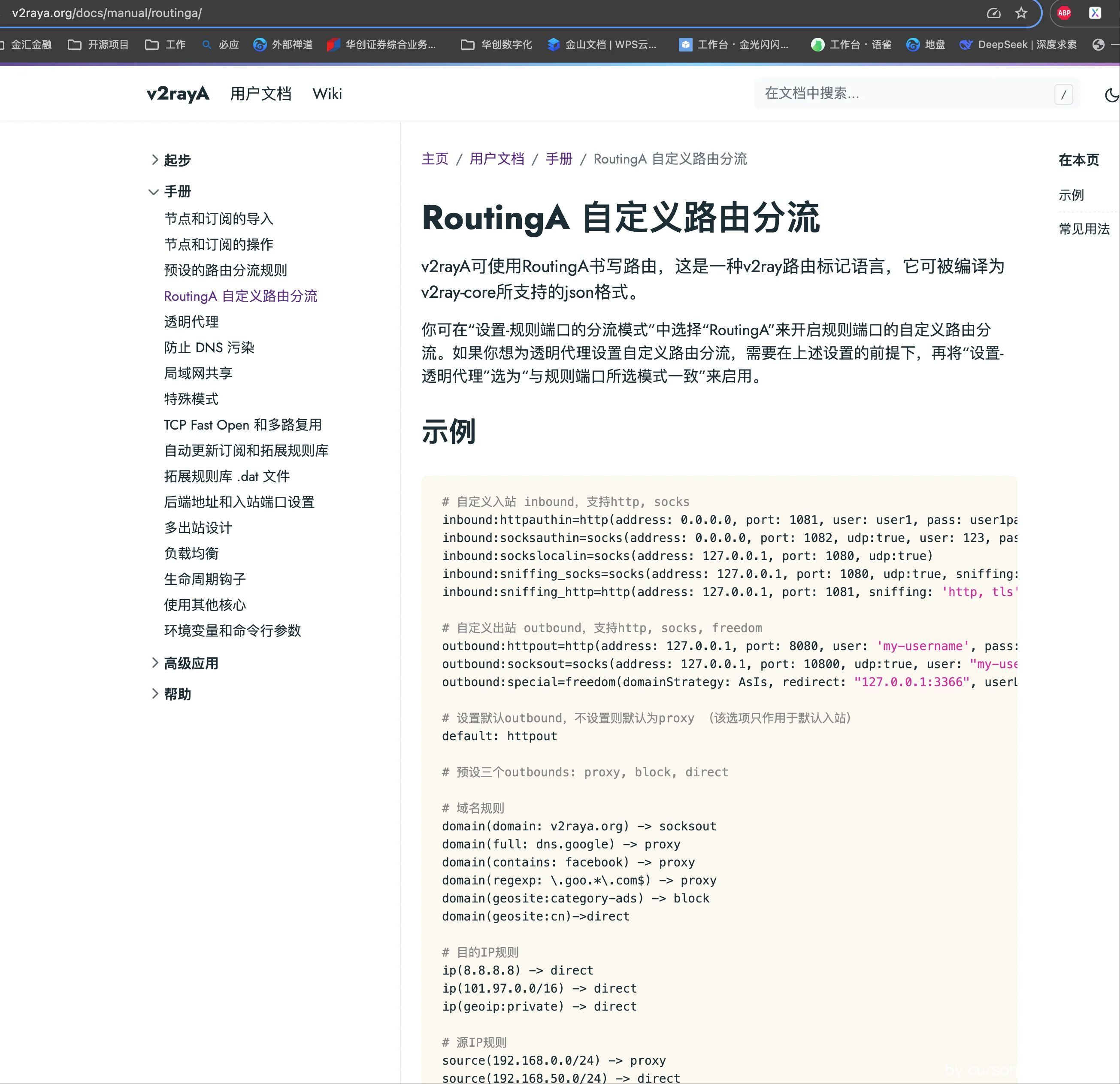This screenshot has width=1120, height=1084.
Task: Click code line 'domain(full: dns.google) -> proxy'
Action: pos(560,844)
